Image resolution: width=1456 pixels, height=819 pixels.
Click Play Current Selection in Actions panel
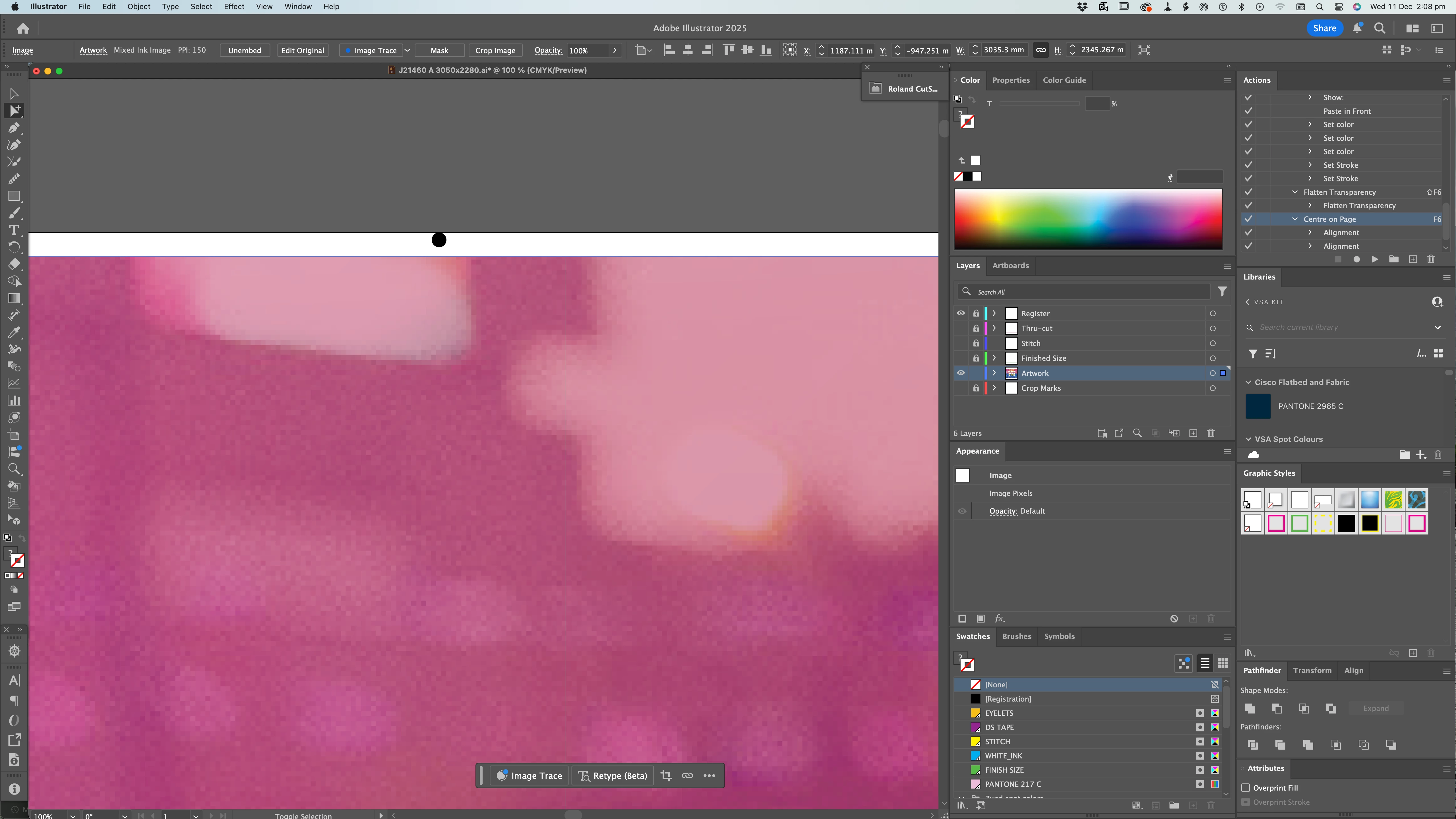pyautogui.click(x=1375, y=259)
